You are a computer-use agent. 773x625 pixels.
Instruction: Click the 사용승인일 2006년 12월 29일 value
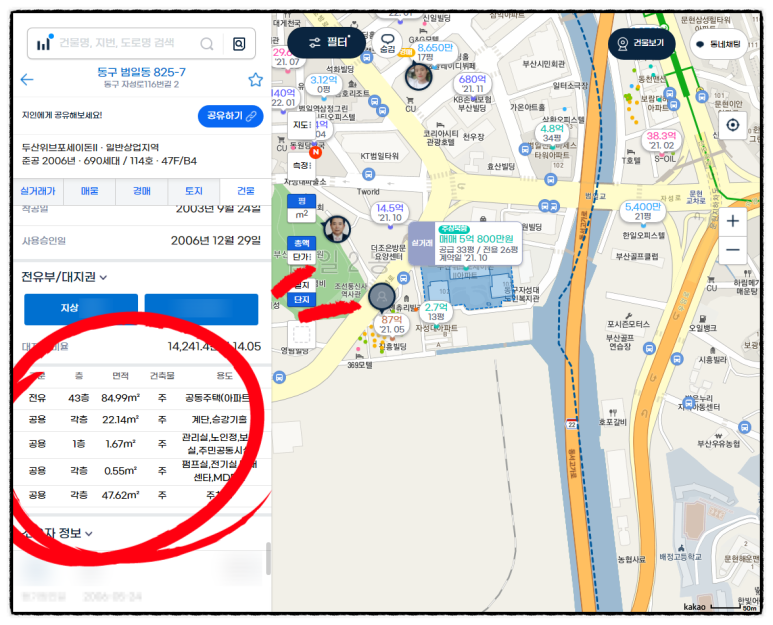point(216,241)
